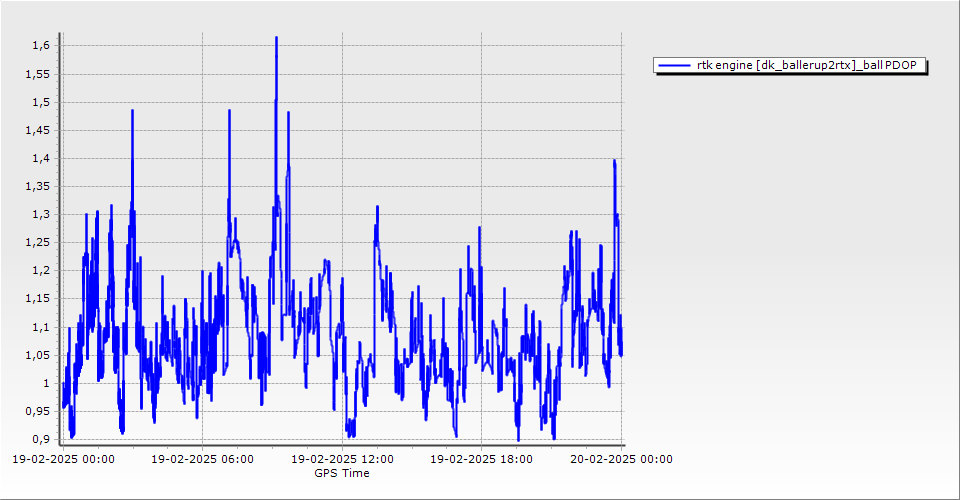The width and height of the screenshot is (960, 500).
Task: Click y-axis value "1,5"
Action: pos(42,102)
